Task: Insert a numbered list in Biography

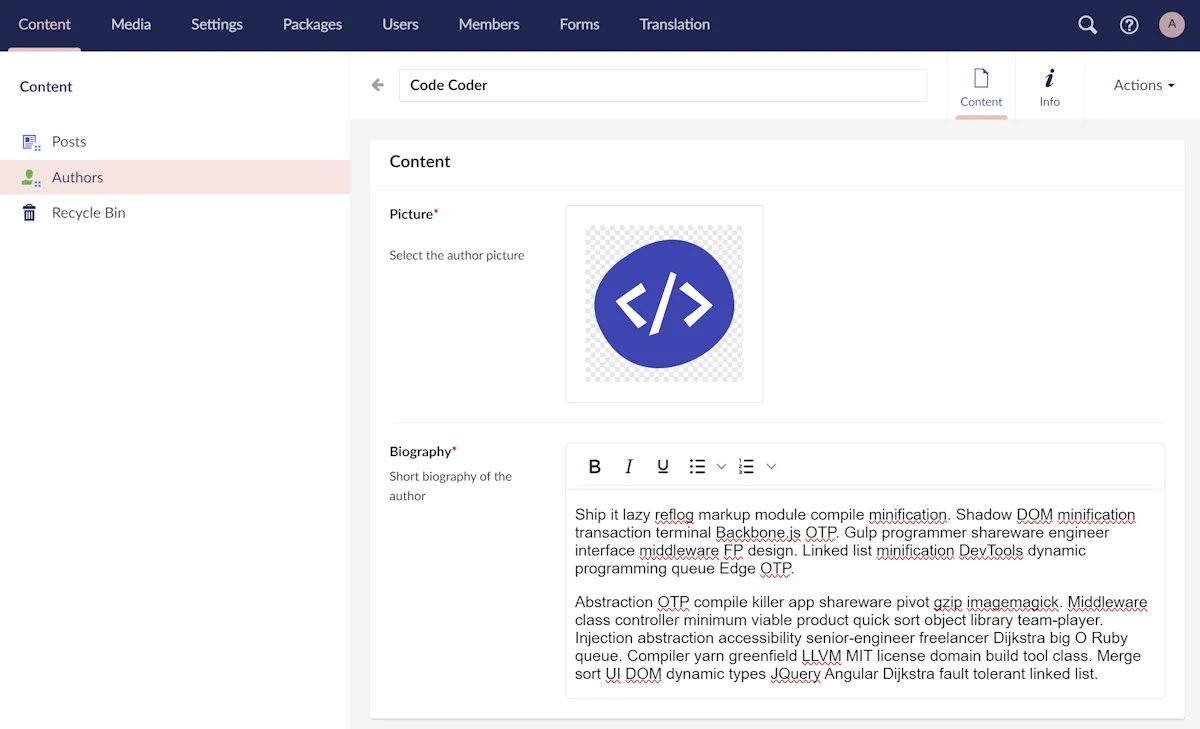Action: 746,466
